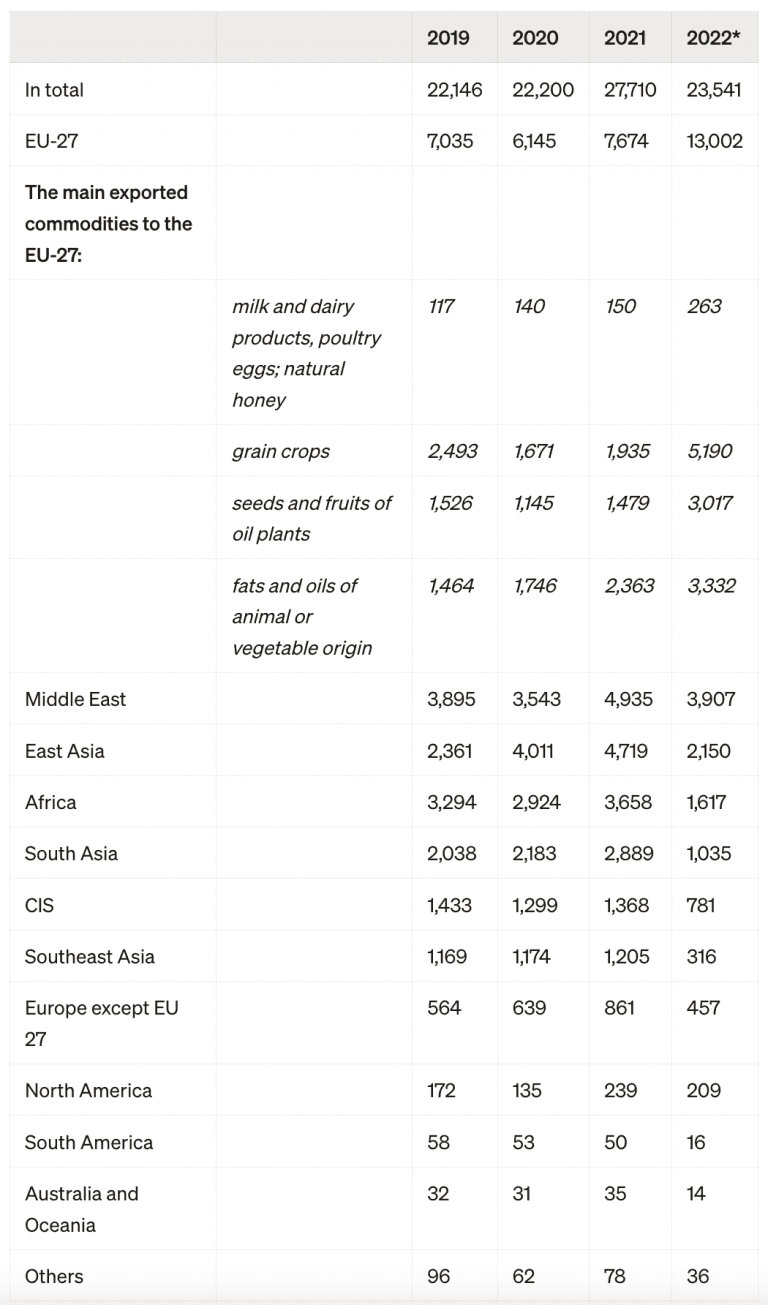768x1305 pixels.
Task: Select the Africa row label
Action: pos(50,802)
